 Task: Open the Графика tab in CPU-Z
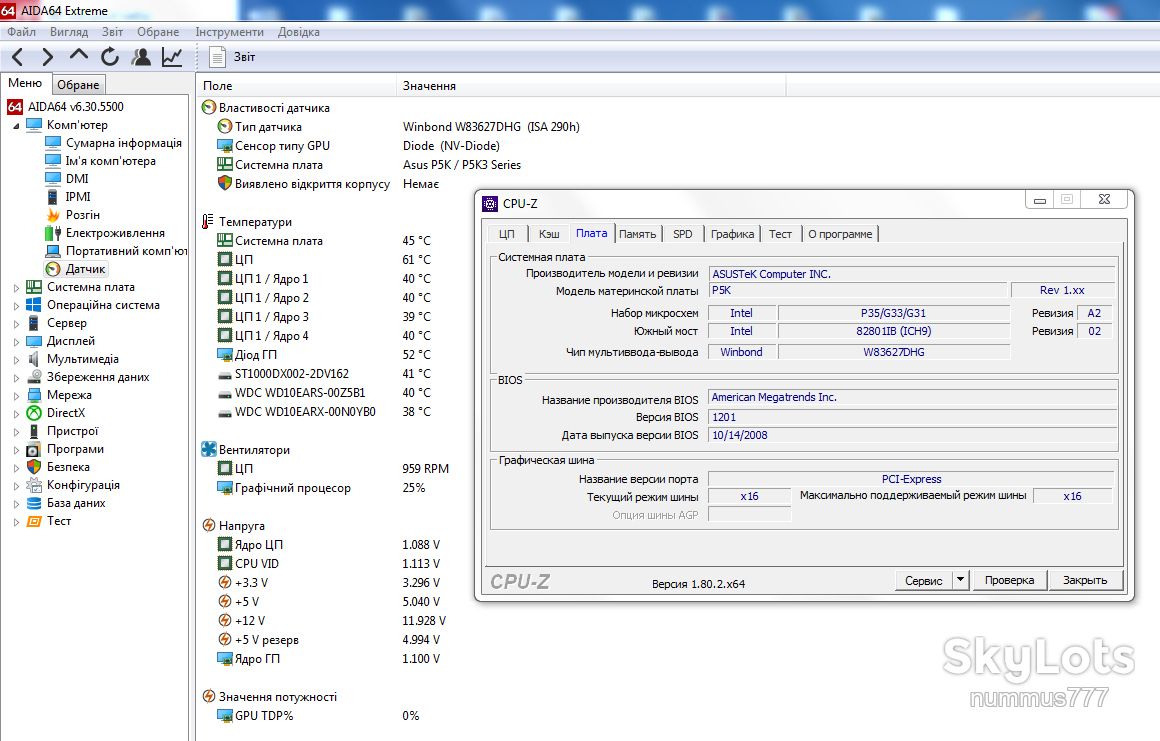click(732, 234)
